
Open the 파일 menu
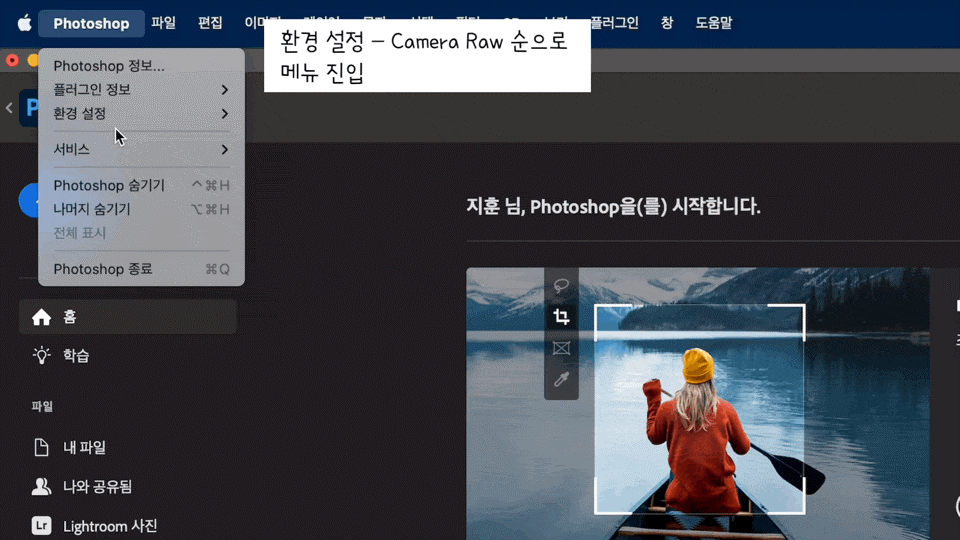[x=163, y=23]
